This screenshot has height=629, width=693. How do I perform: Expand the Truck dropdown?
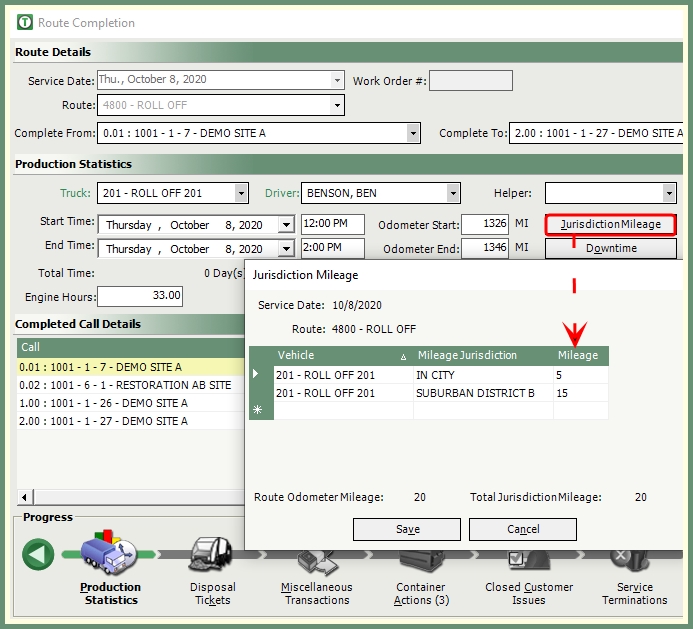coord(241,193)
